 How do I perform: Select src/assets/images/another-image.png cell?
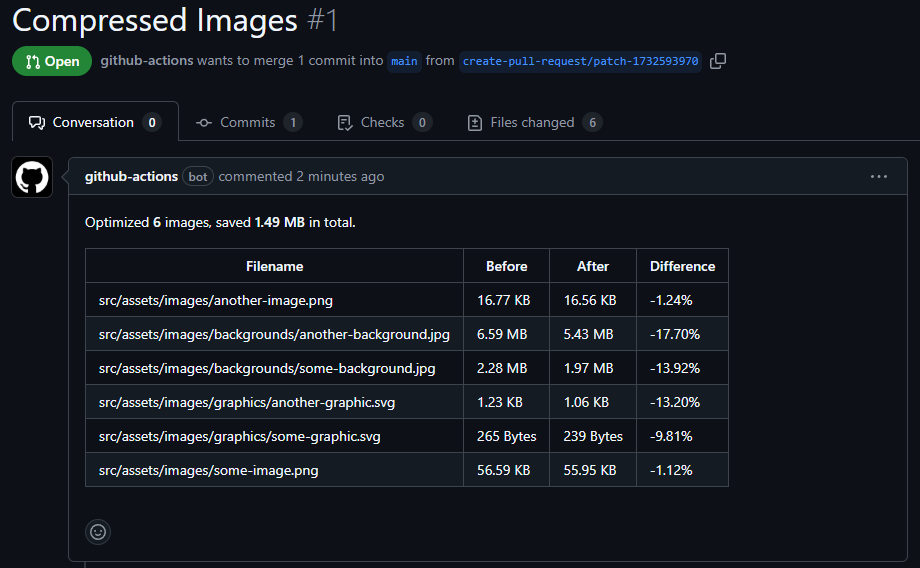click(275, 300)
